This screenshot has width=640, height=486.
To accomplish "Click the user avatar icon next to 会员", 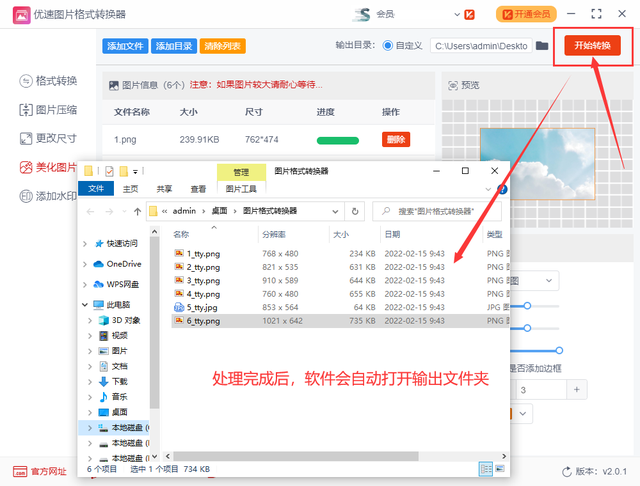I will 362,15.
